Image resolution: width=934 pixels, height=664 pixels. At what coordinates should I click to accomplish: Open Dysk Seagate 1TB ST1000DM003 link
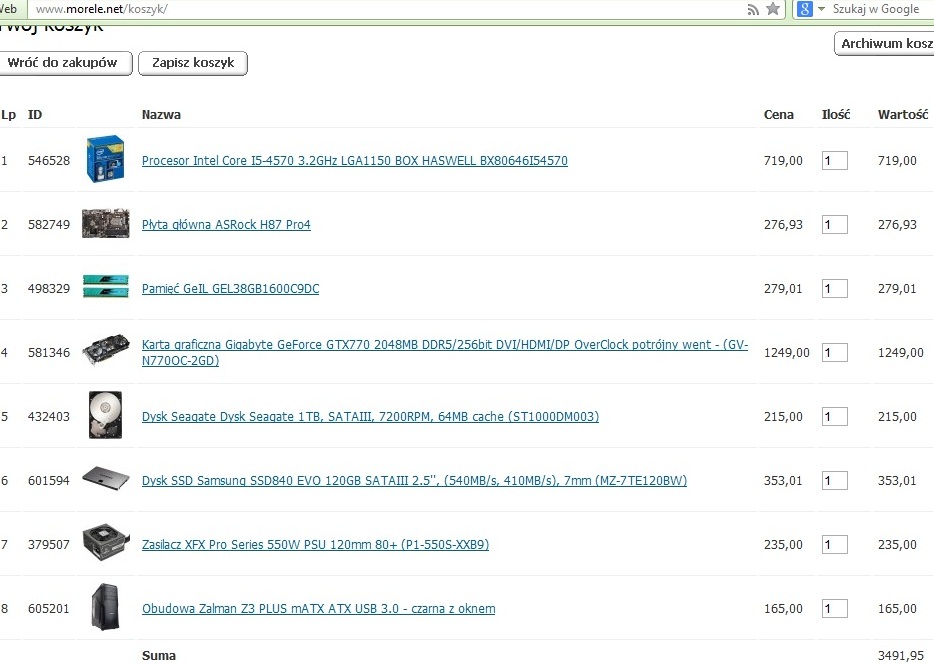pyautogui.click(x=370, y=416)
